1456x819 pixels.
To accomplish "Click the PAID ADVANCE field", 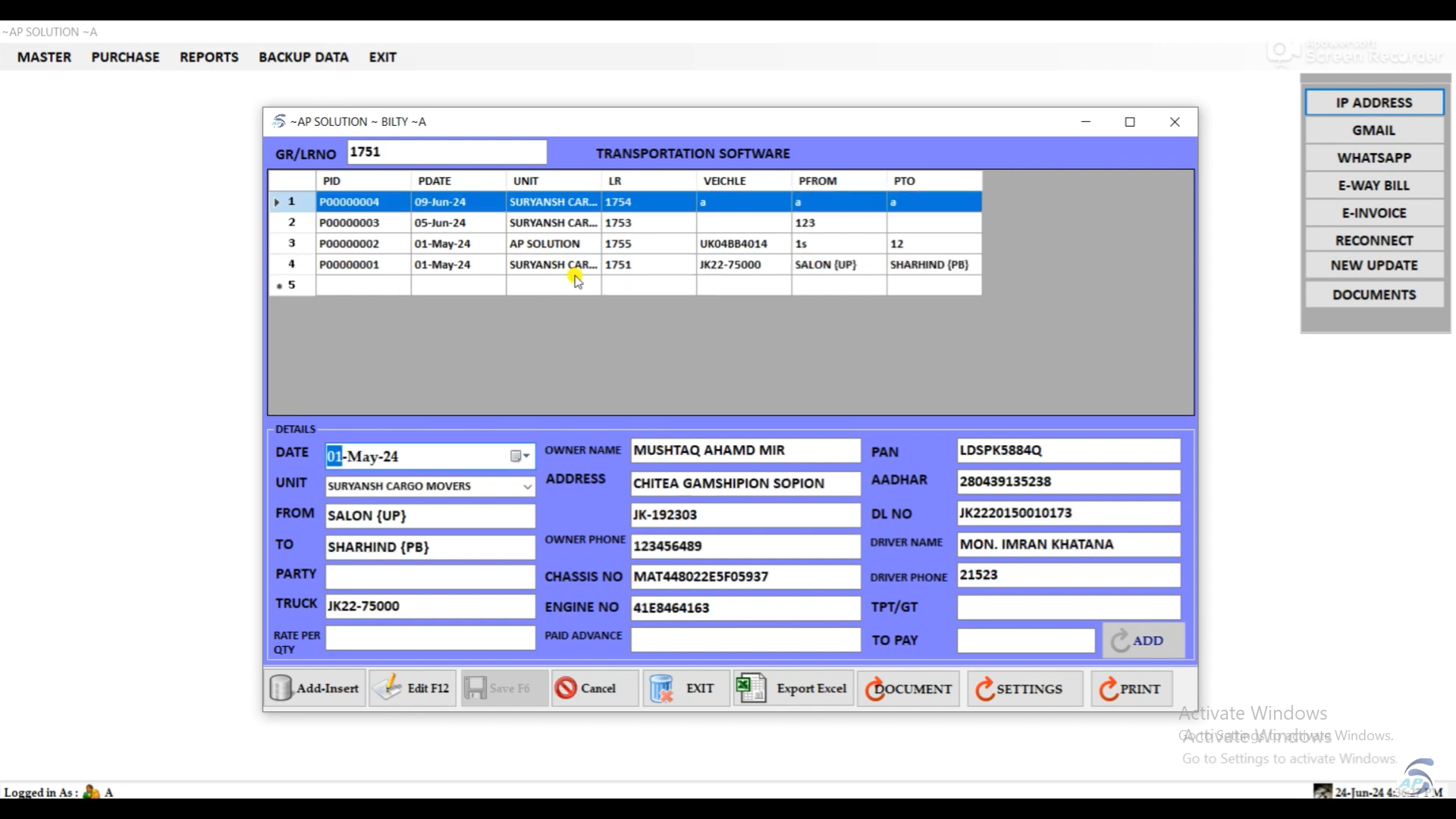I will 745,639.
